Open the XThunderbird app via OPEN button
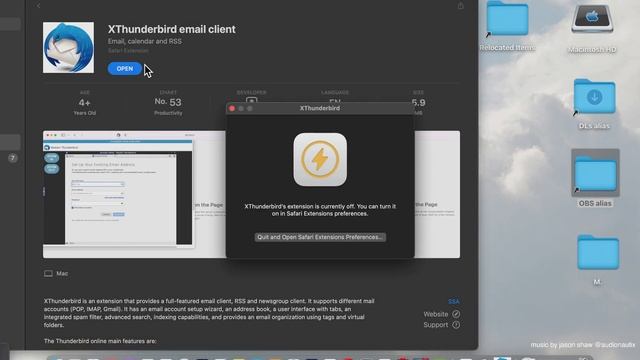This screenshot has height=360, width=640. [x=124, y=69]
